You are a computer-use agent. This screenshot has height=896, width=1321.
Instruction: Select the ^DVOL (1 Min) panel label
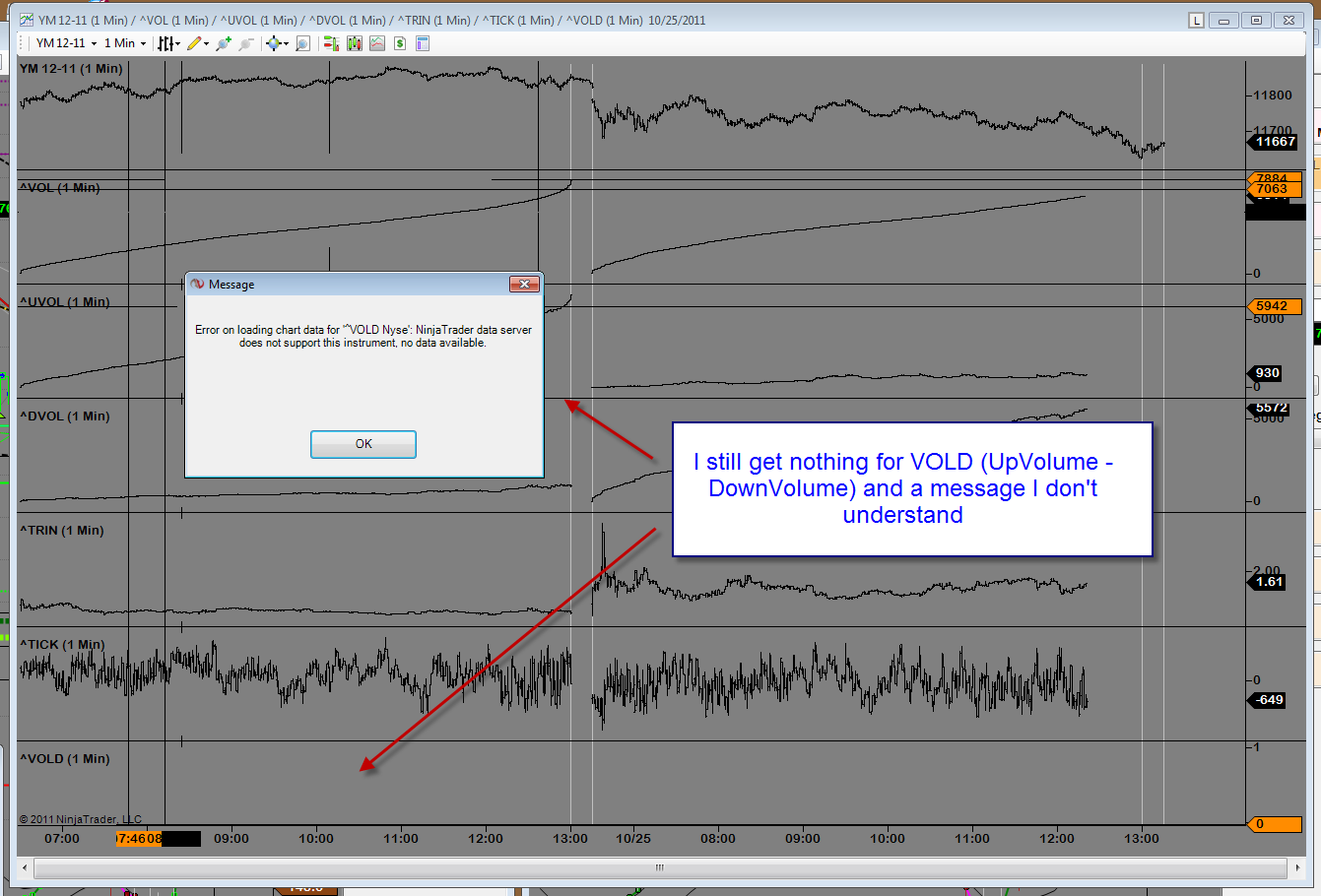(65, 416)
